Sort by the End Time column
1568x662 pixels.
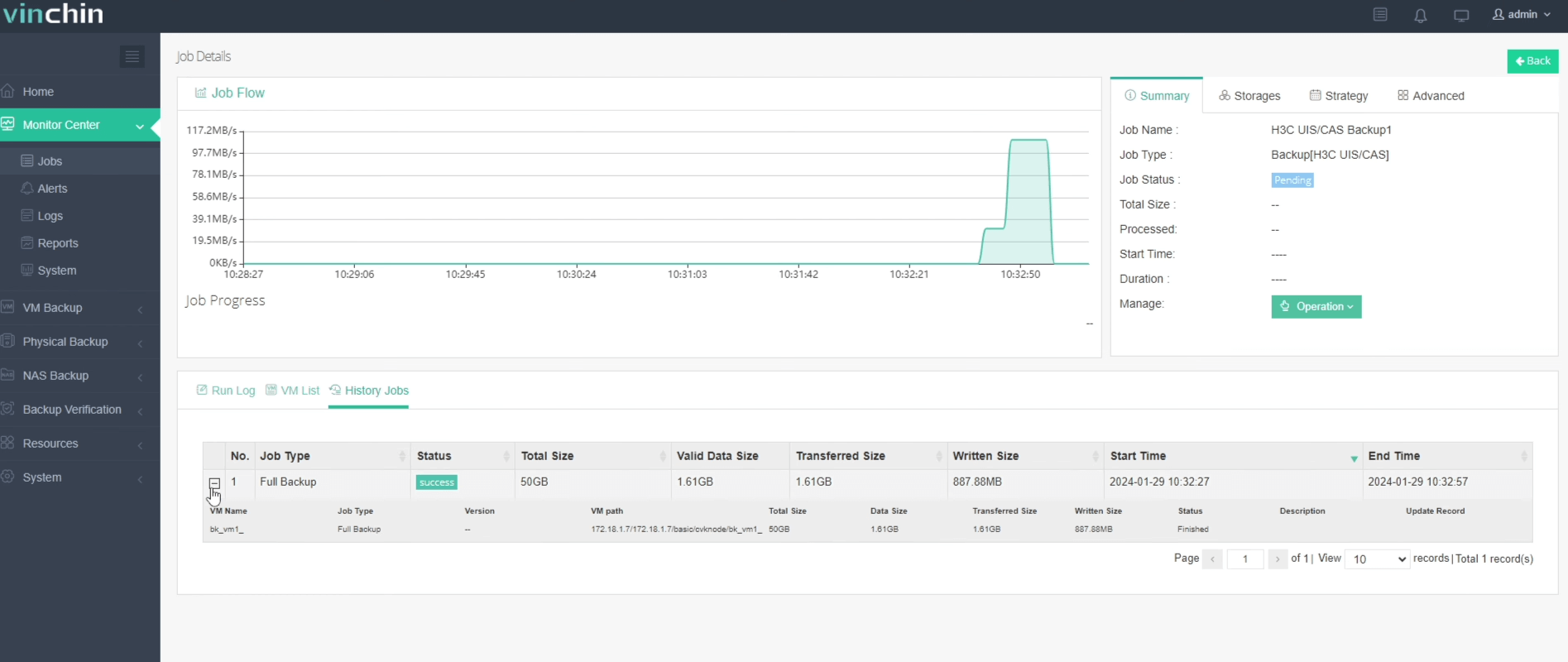[1447, 456]
